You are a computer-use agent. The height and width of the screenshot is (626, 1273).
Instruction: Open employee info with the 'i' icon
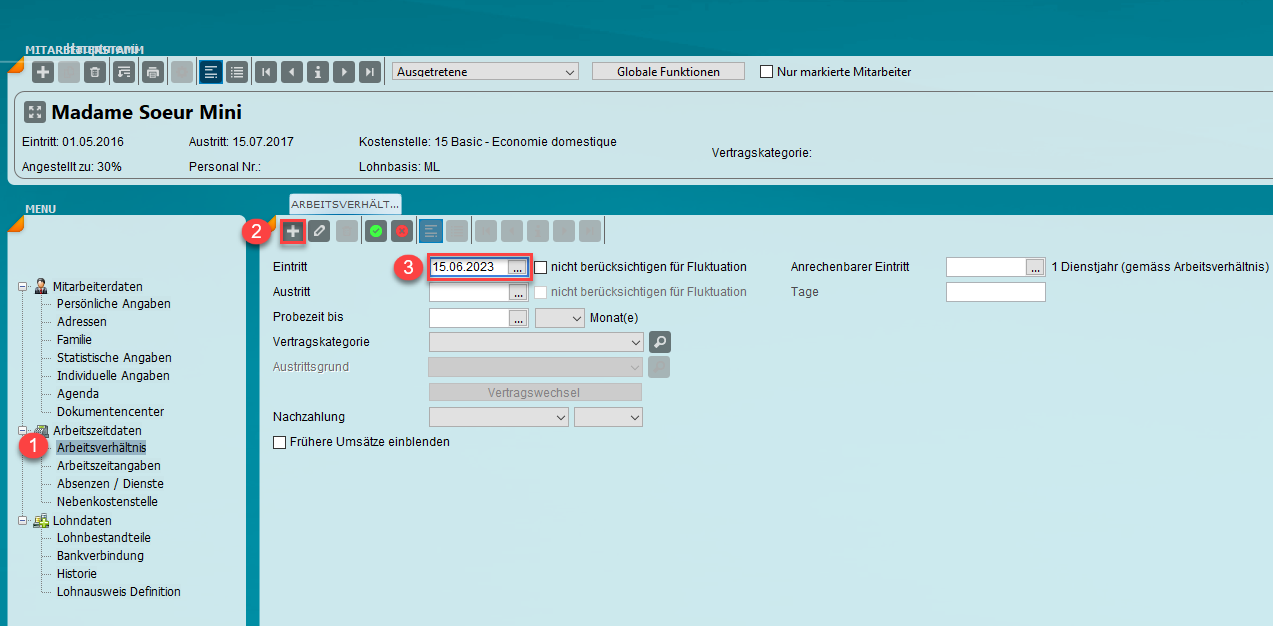point(318,72)
